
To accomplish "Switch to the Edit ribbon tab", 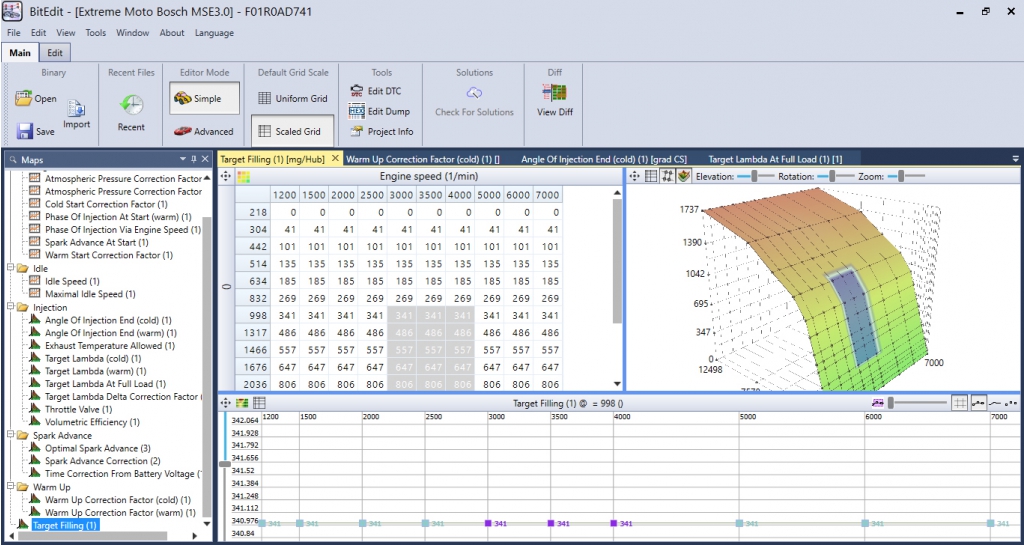I will (x=56, y=53).
